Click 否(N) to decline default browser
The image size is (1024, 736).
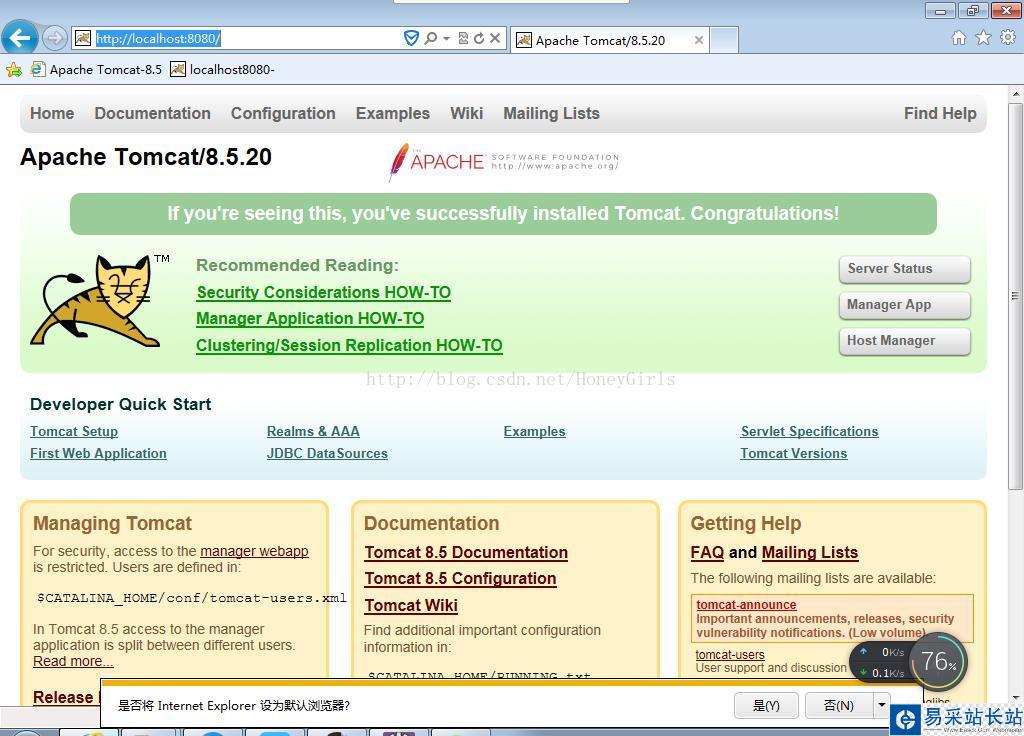coord(839,705)
